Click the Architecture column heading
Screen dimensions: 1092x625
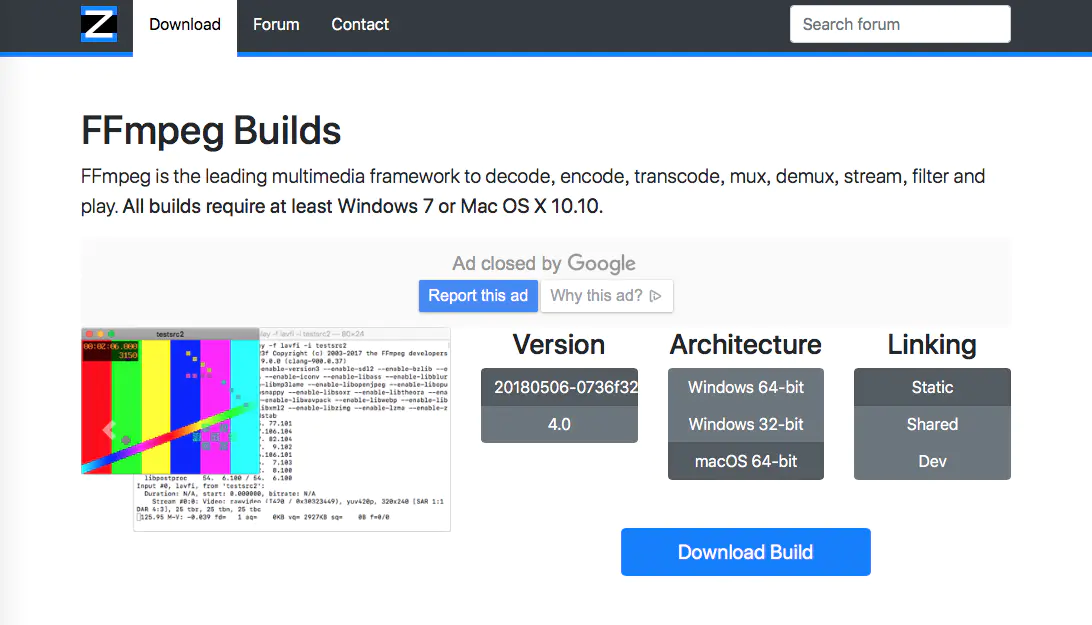pyautogui.click(x=745, y=345)
